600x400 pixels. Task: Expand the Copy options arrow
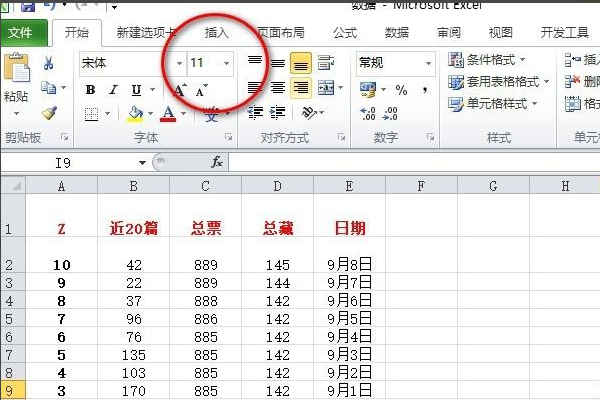(x=64, y=88)
